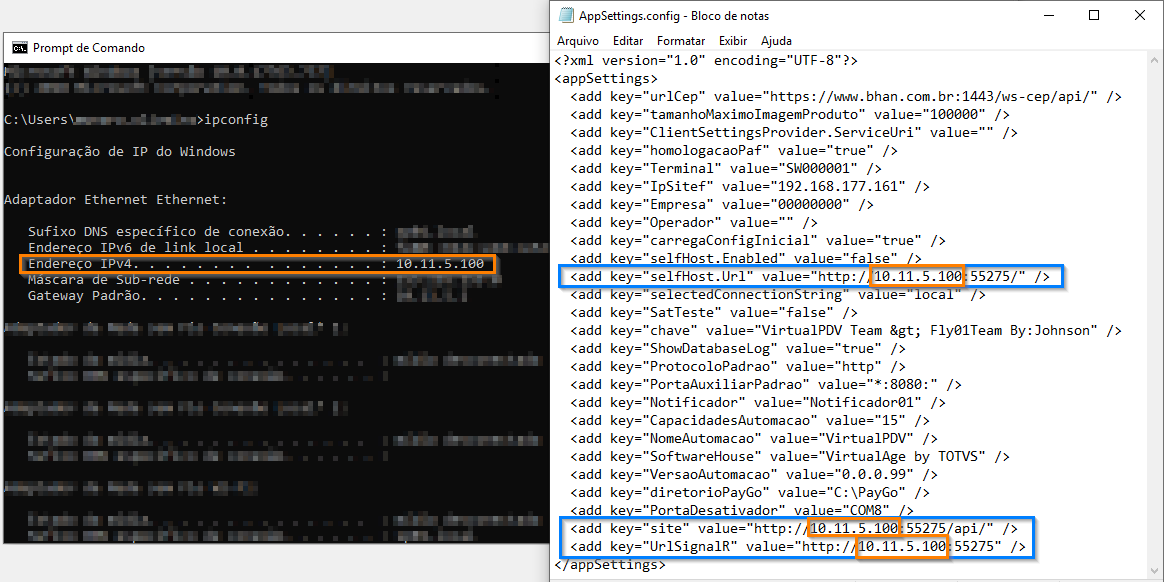Image resolution: width=1164 pixels, height=582 pixels.
Task: Click the 'selfHost.Enabled' line
Action: (x=745, y=258)
